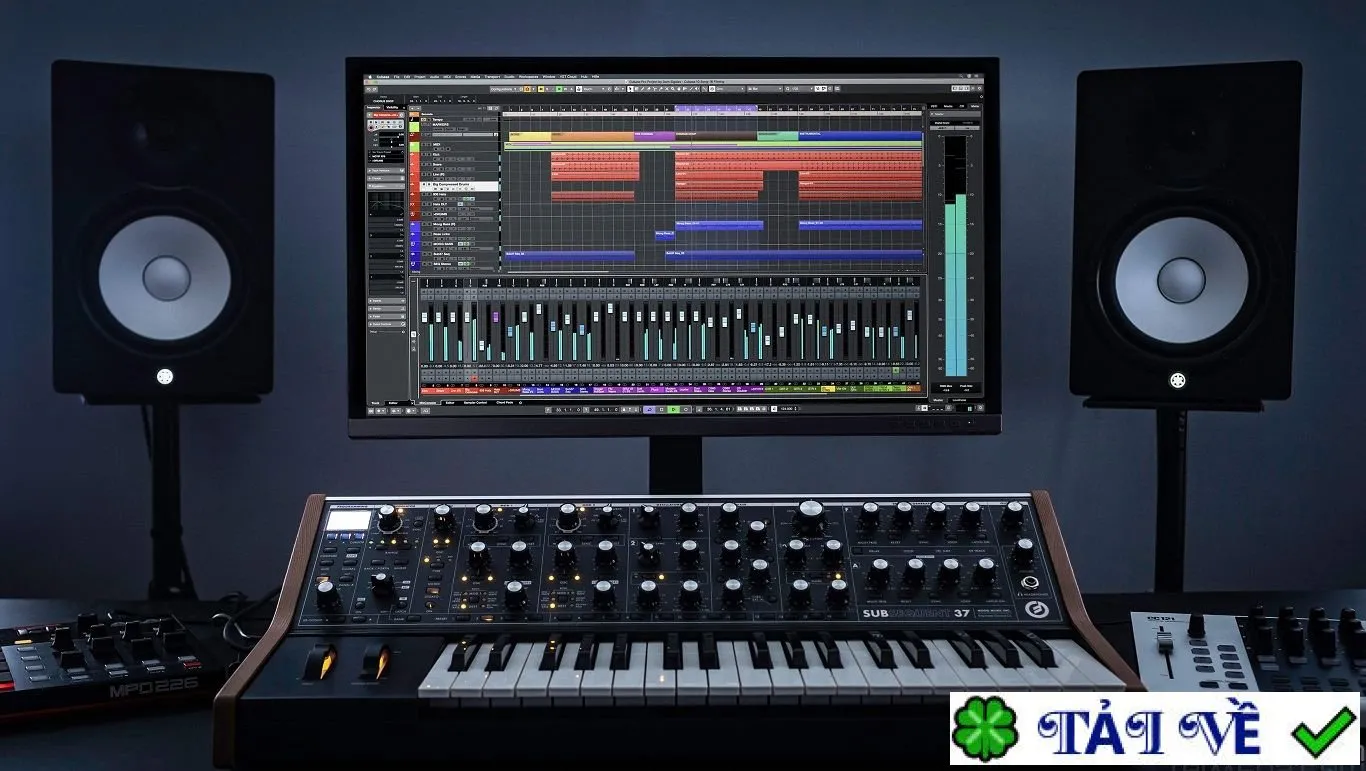Click the MARKERS track's green type icon

click(414, 125)
